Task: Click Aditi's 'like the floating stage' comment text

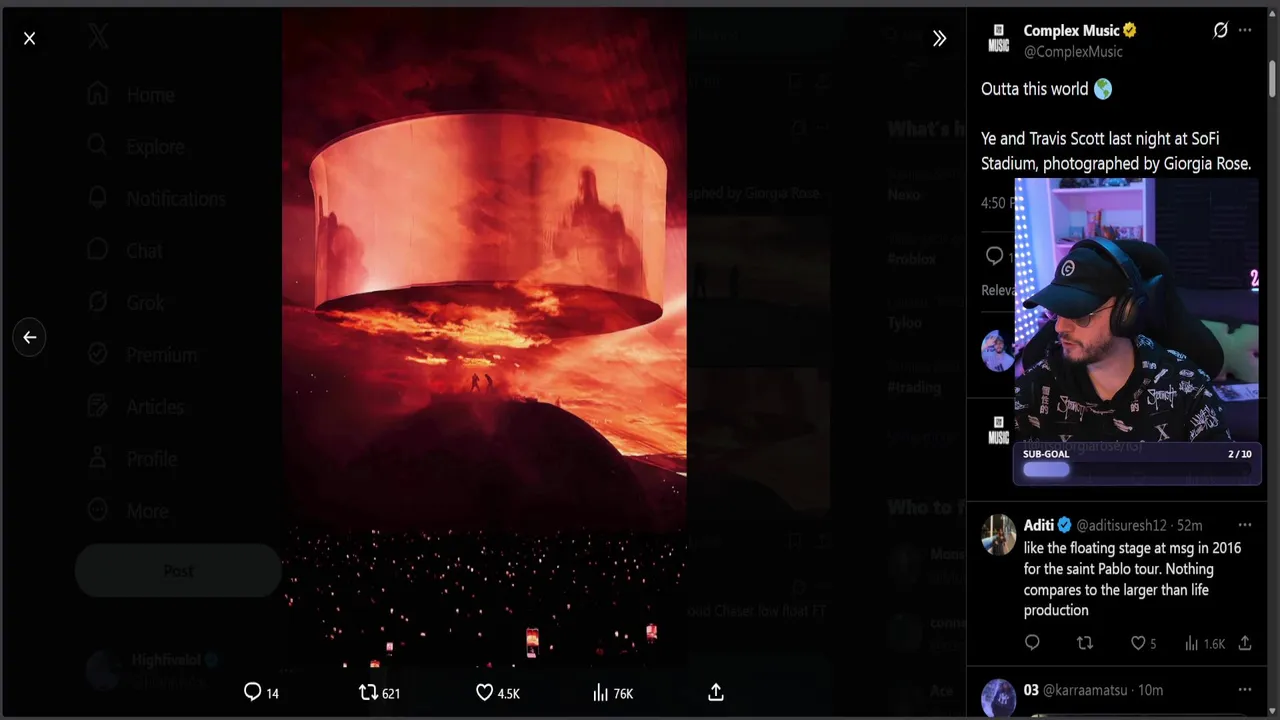Action: (x=1132, y=579)
